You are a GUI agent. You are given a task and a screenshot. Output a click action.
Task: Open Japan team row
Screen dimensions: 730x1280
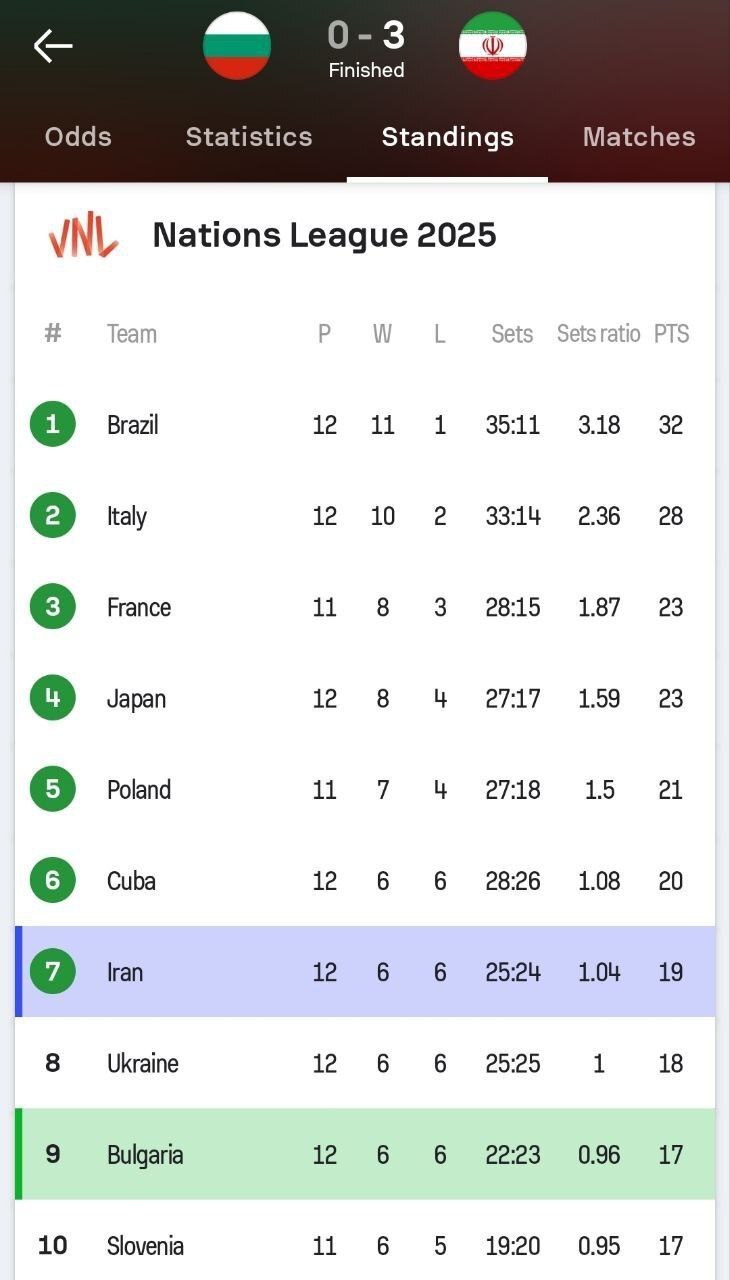pyautogui.click(x=137, y=698)
